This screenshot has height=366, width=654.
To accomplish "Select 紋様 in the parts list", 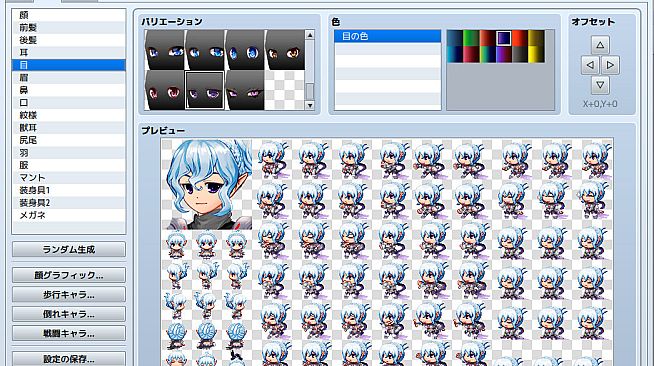I will pyautogui.click(x=69, y=115).
